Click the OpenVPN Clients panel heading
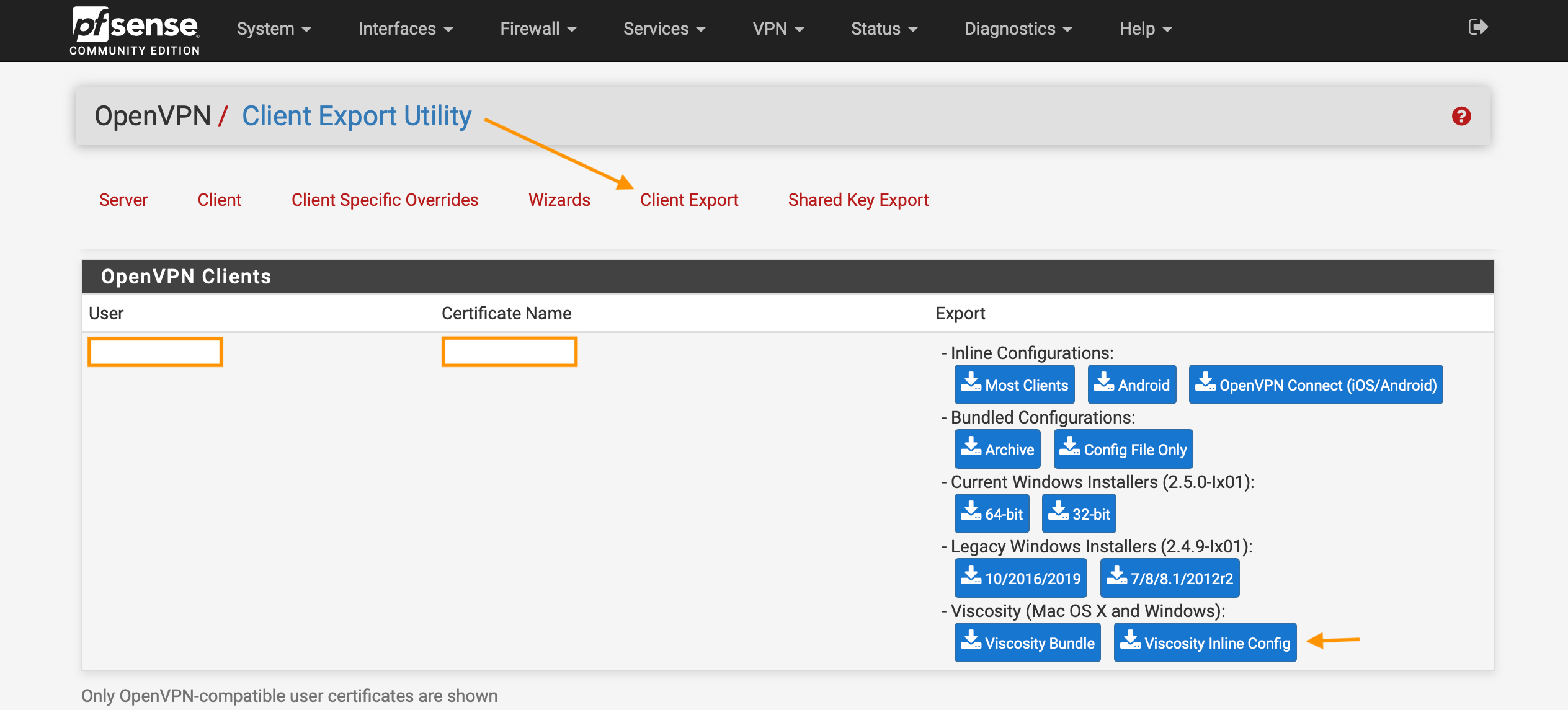Screen dimensions: 1568x710 coord(186,277)
